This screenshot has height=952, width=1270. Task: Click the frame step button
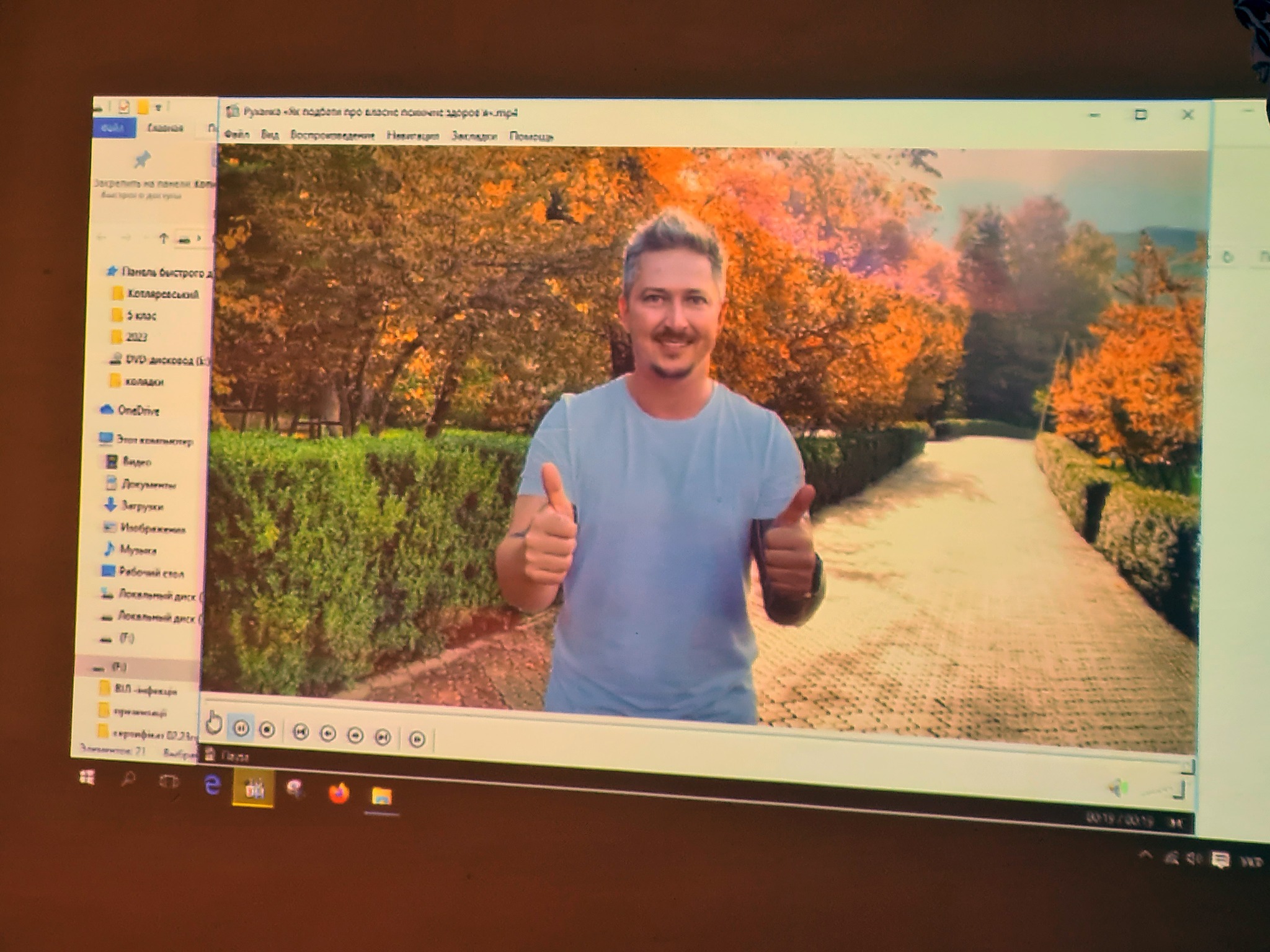click(417, 738)
